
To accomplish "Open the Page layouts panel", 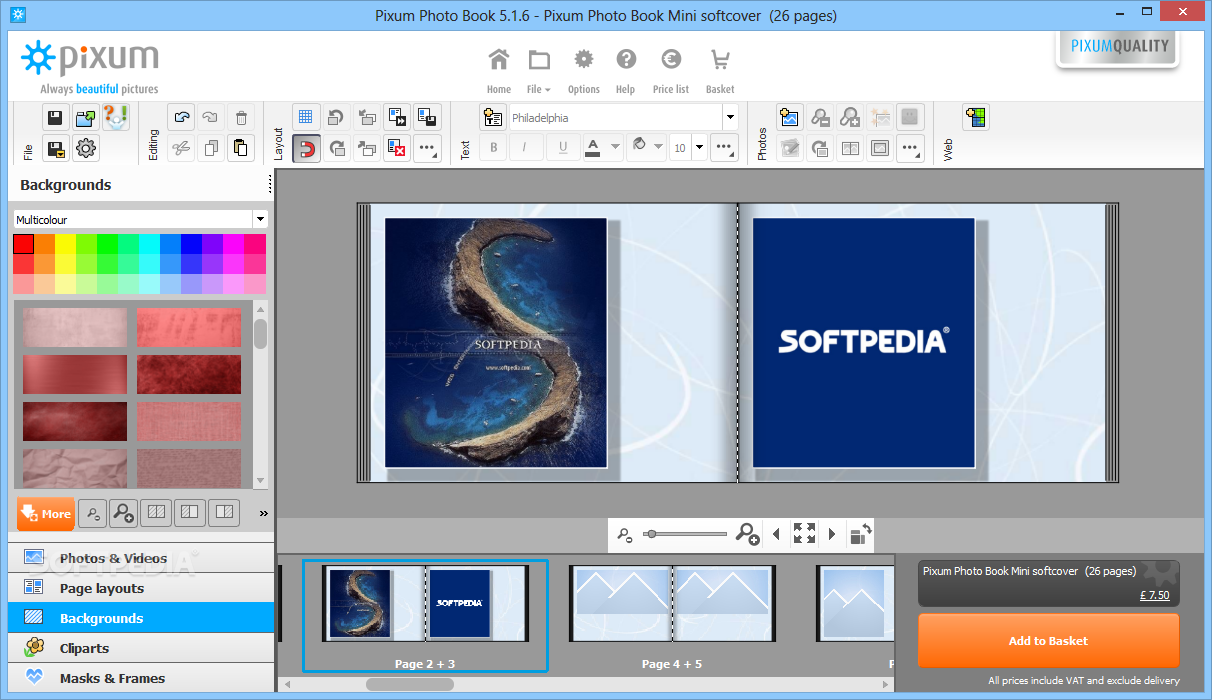I will pyautogui.click(x=141, y=588).
